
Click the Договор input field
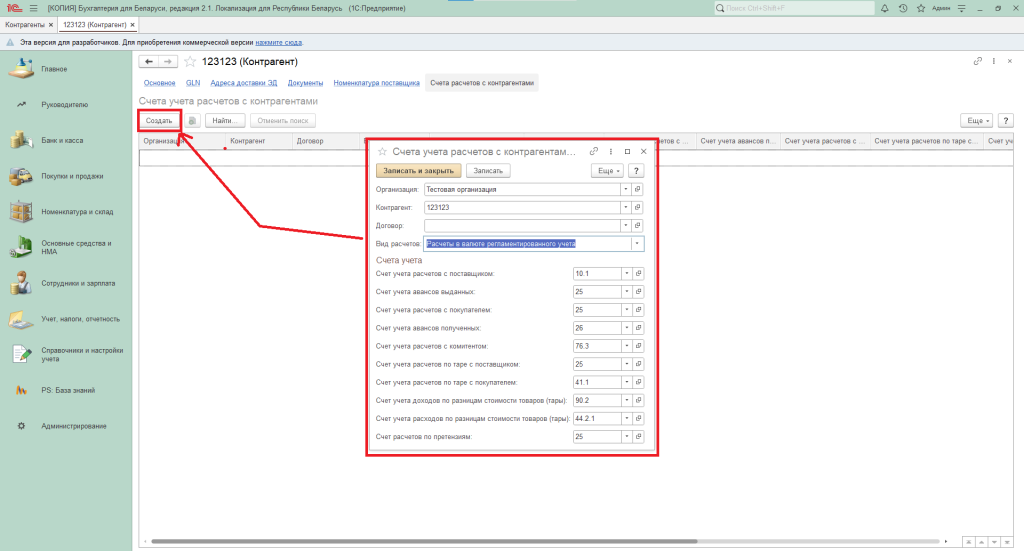coord(520,225)
